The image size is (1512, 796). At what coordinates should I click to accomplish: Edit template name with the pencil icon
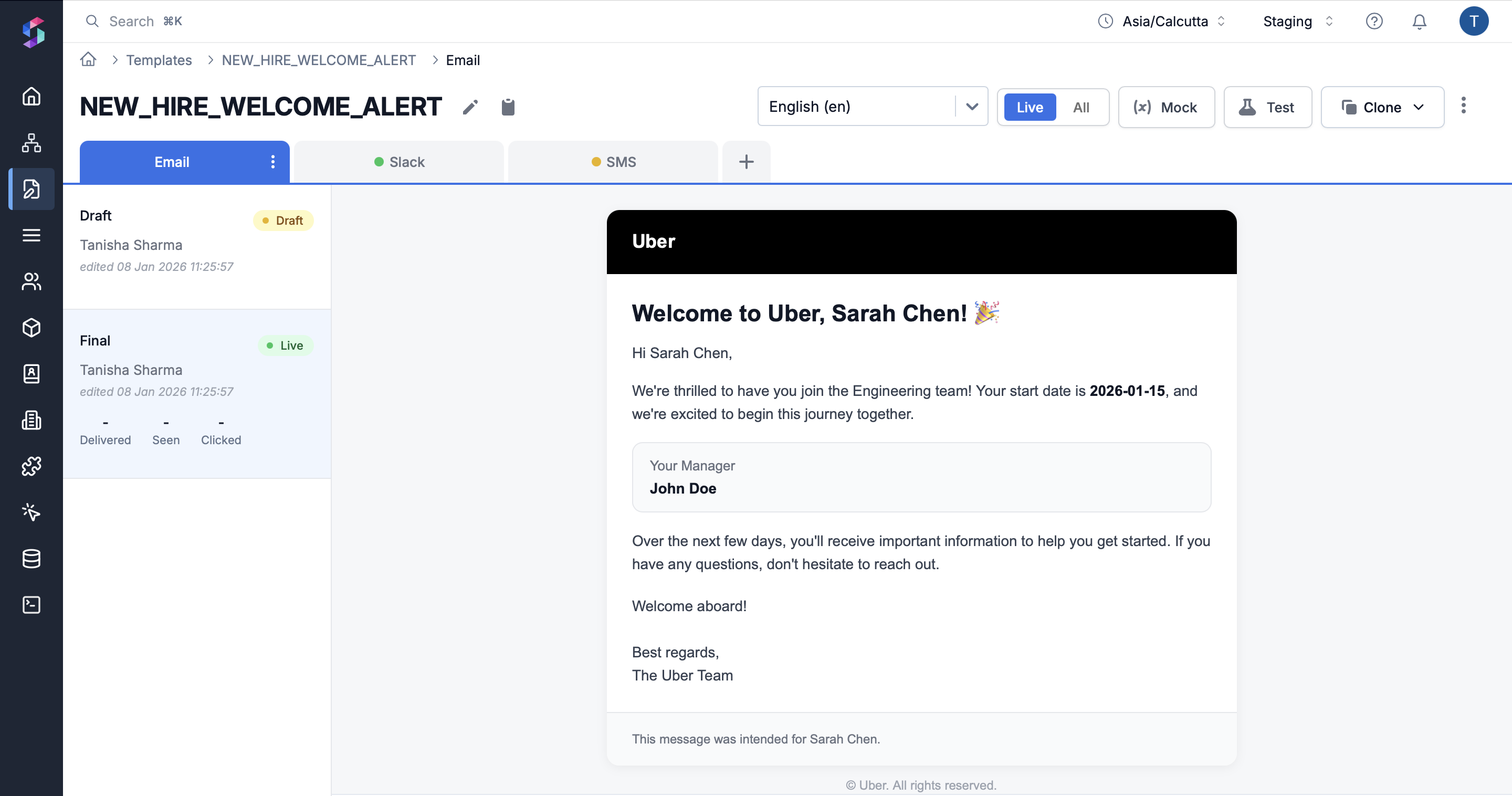click(469, 107)
